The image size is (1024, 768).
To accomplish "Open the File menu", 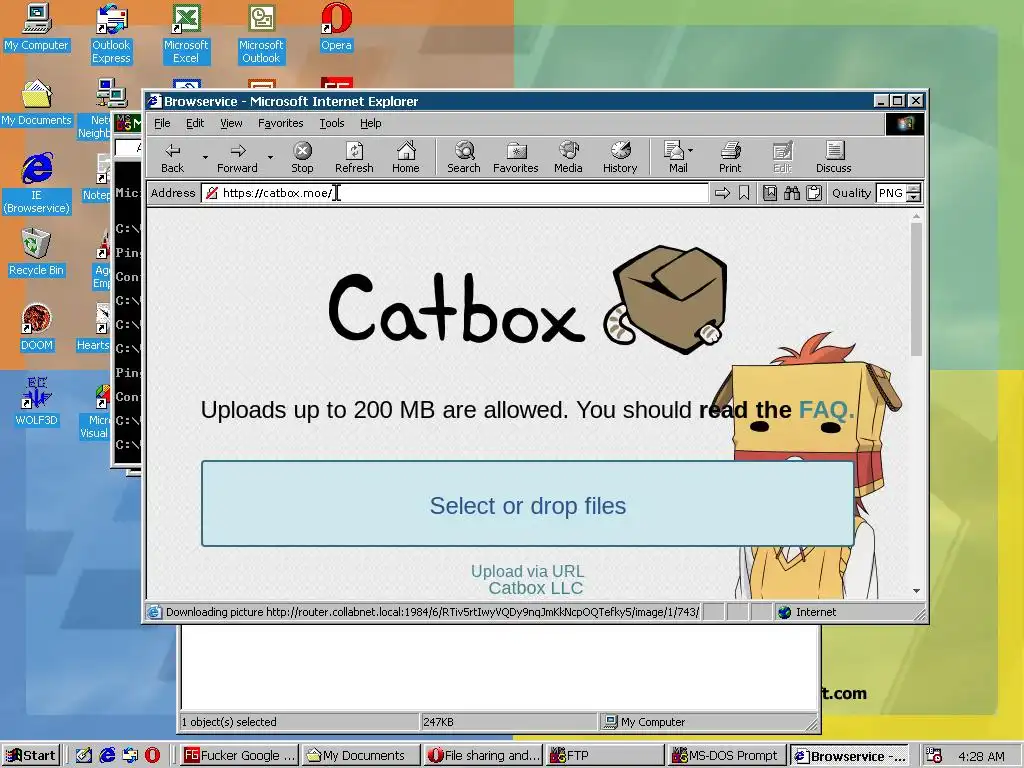I will [x=162, y=123].
